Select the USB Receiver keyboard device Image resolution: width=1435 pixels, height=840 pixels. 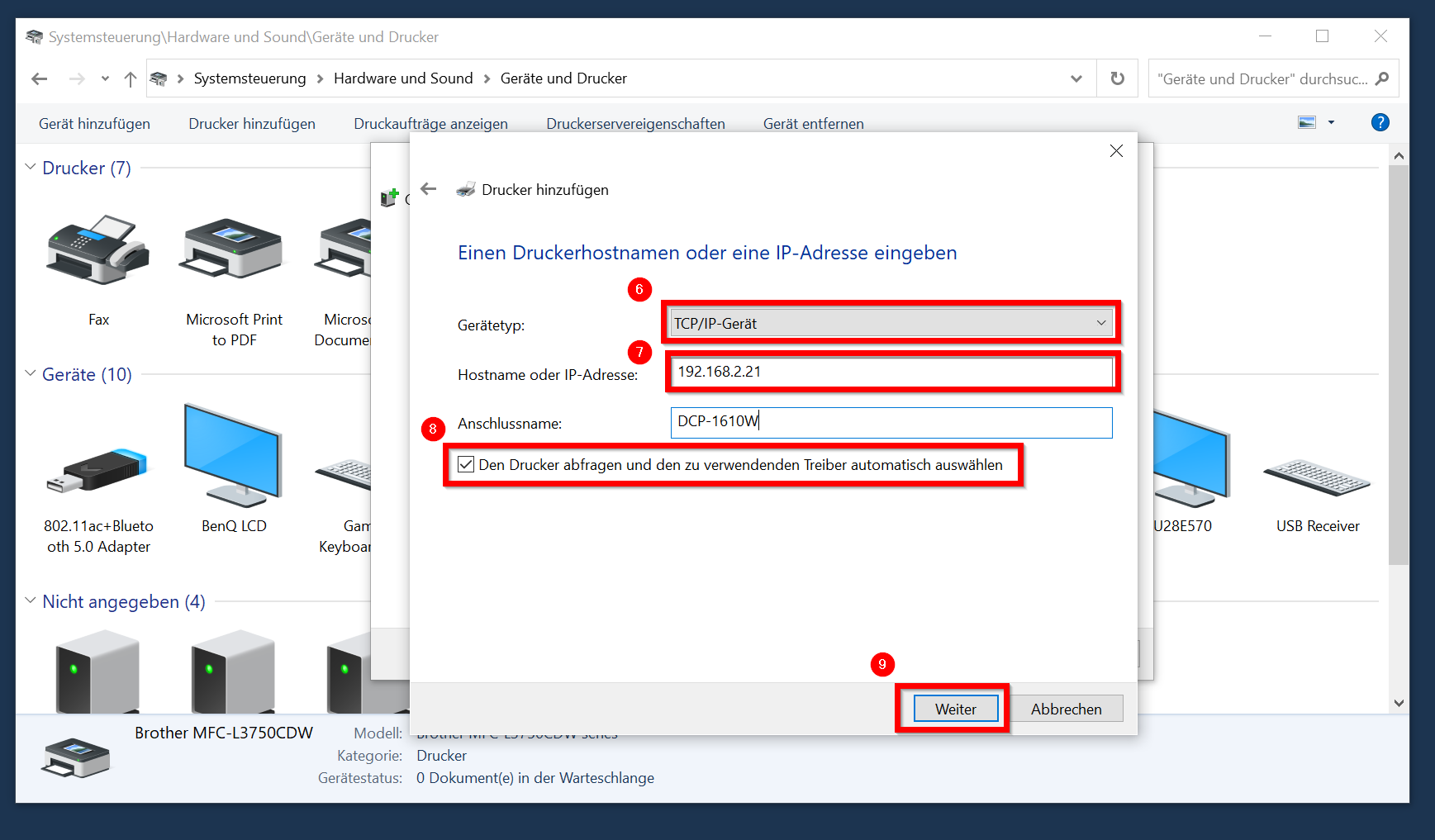pyautogui.click(x=1317, y=477)
